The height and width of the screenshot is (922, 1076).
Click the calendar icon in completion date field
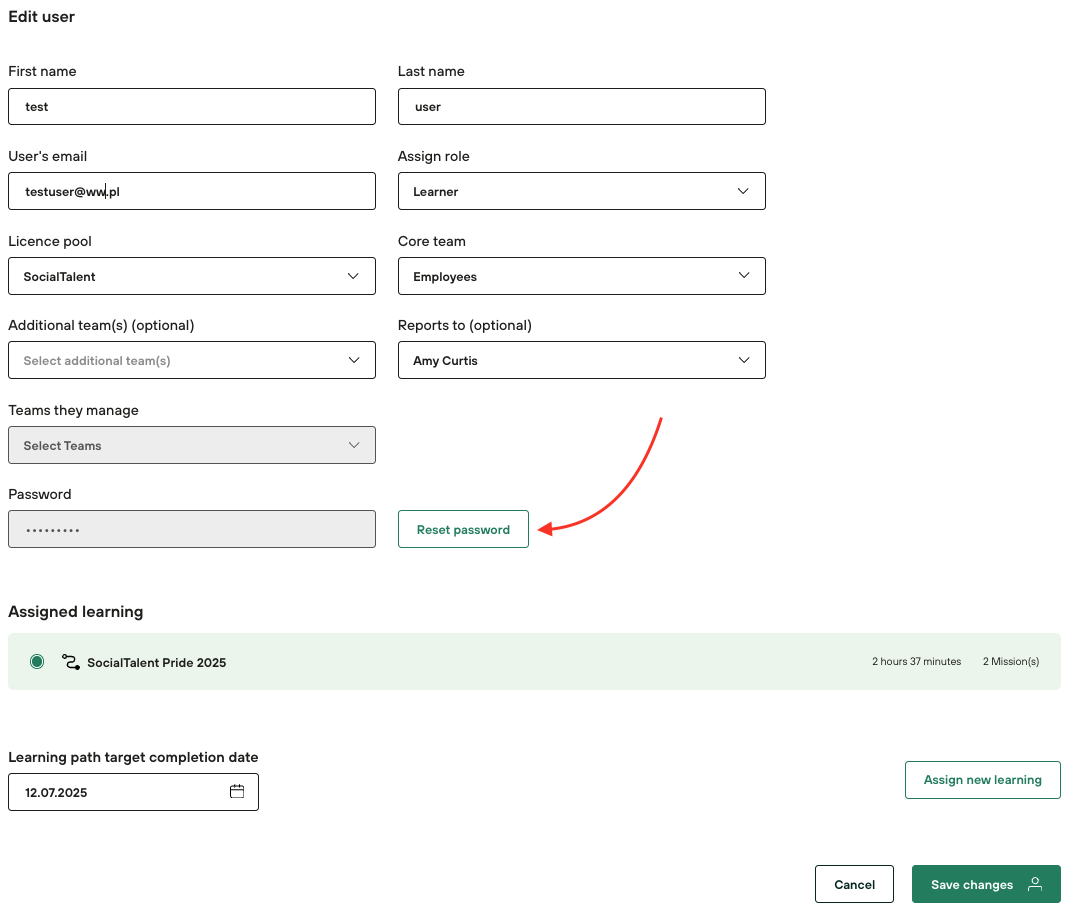[x=237, y=792]
